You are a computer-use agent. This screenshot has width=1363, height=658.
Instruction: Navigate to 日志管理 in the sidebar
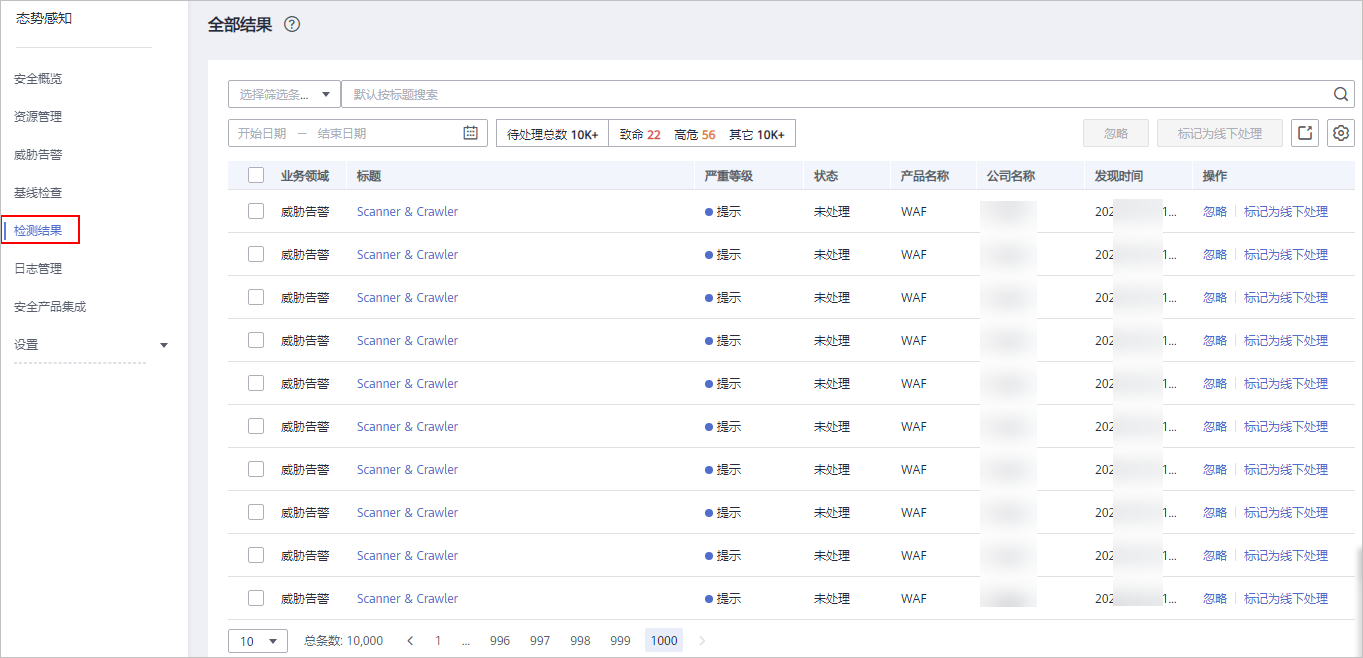click(x=38, y=269)
